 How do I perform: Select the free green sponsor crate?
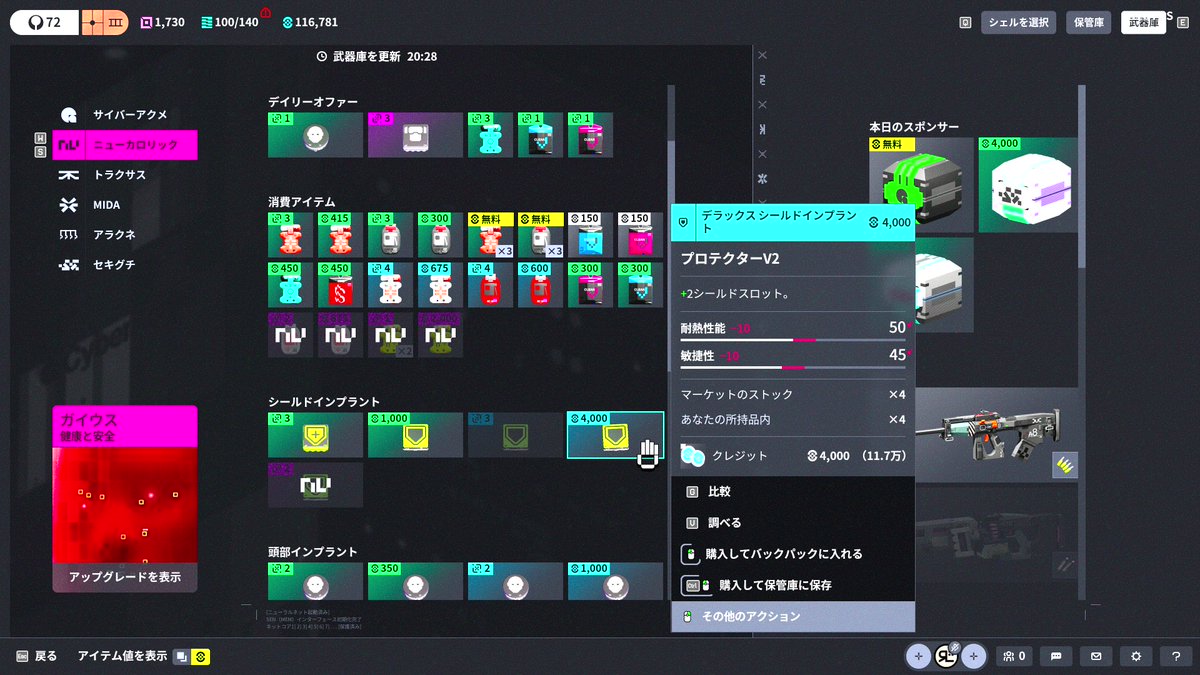pos(921,185)
